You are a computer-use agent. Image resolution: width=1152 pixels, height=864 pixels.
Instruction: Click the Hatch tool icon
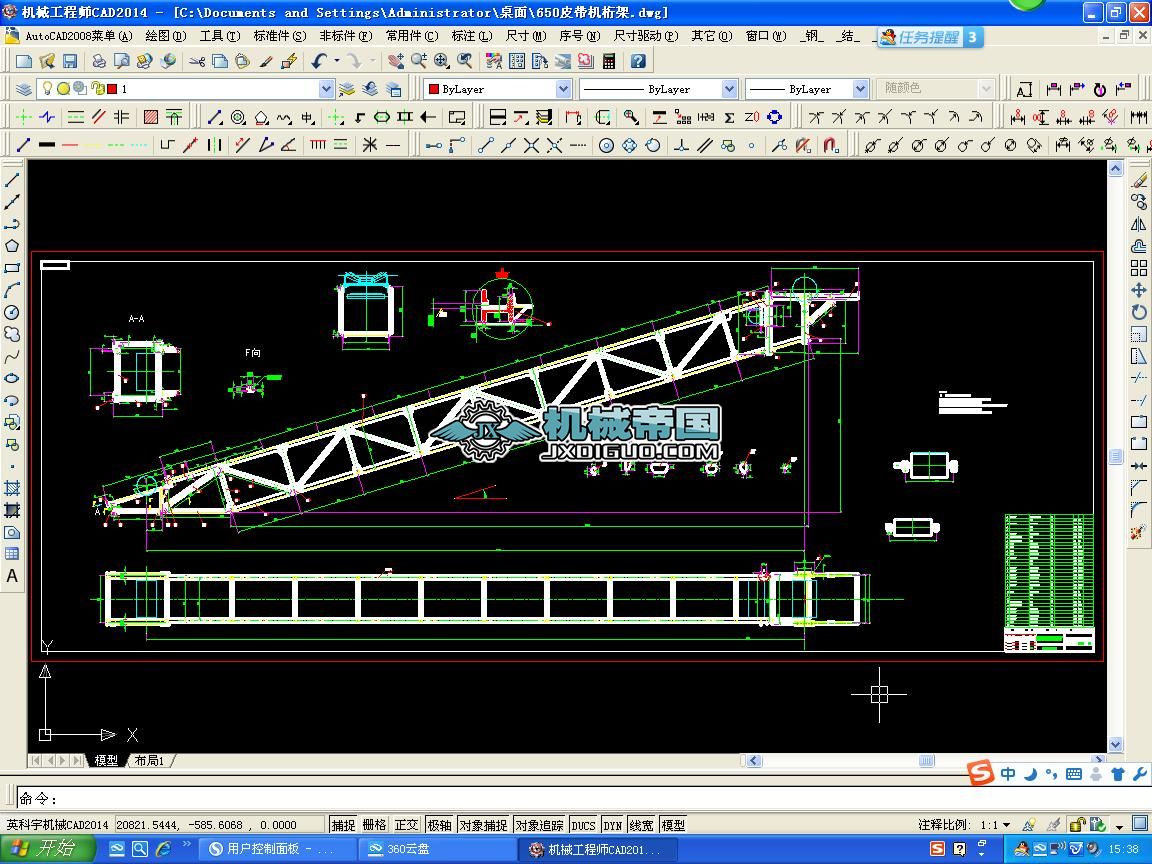[151, 117]
